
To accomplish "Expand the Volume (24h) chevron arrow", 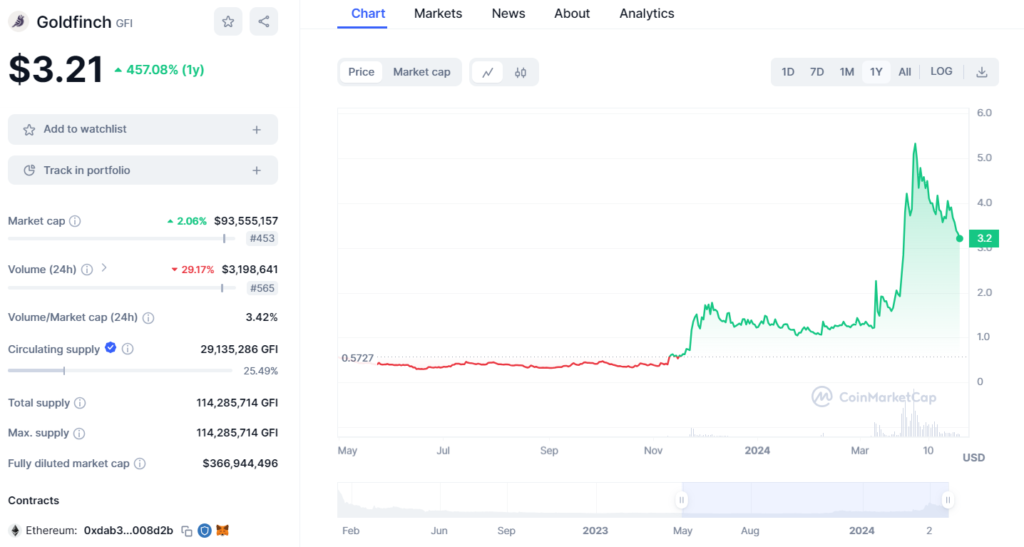I will click(104, 269).
